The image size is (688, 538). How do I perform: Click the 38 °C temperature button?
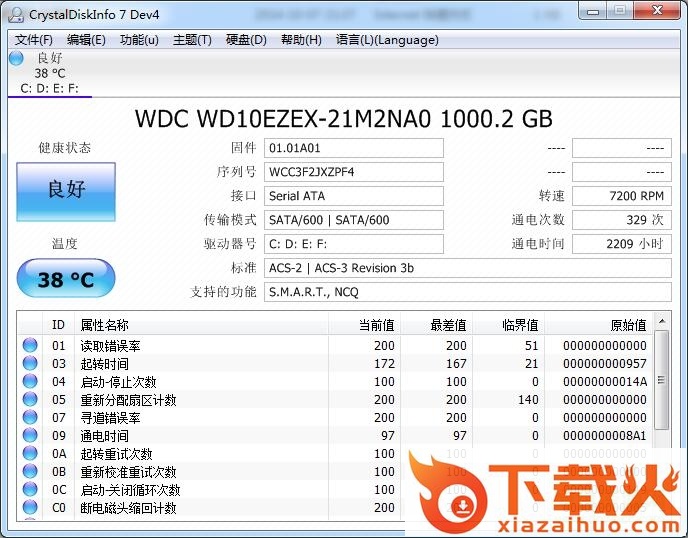tap(66, 278)
